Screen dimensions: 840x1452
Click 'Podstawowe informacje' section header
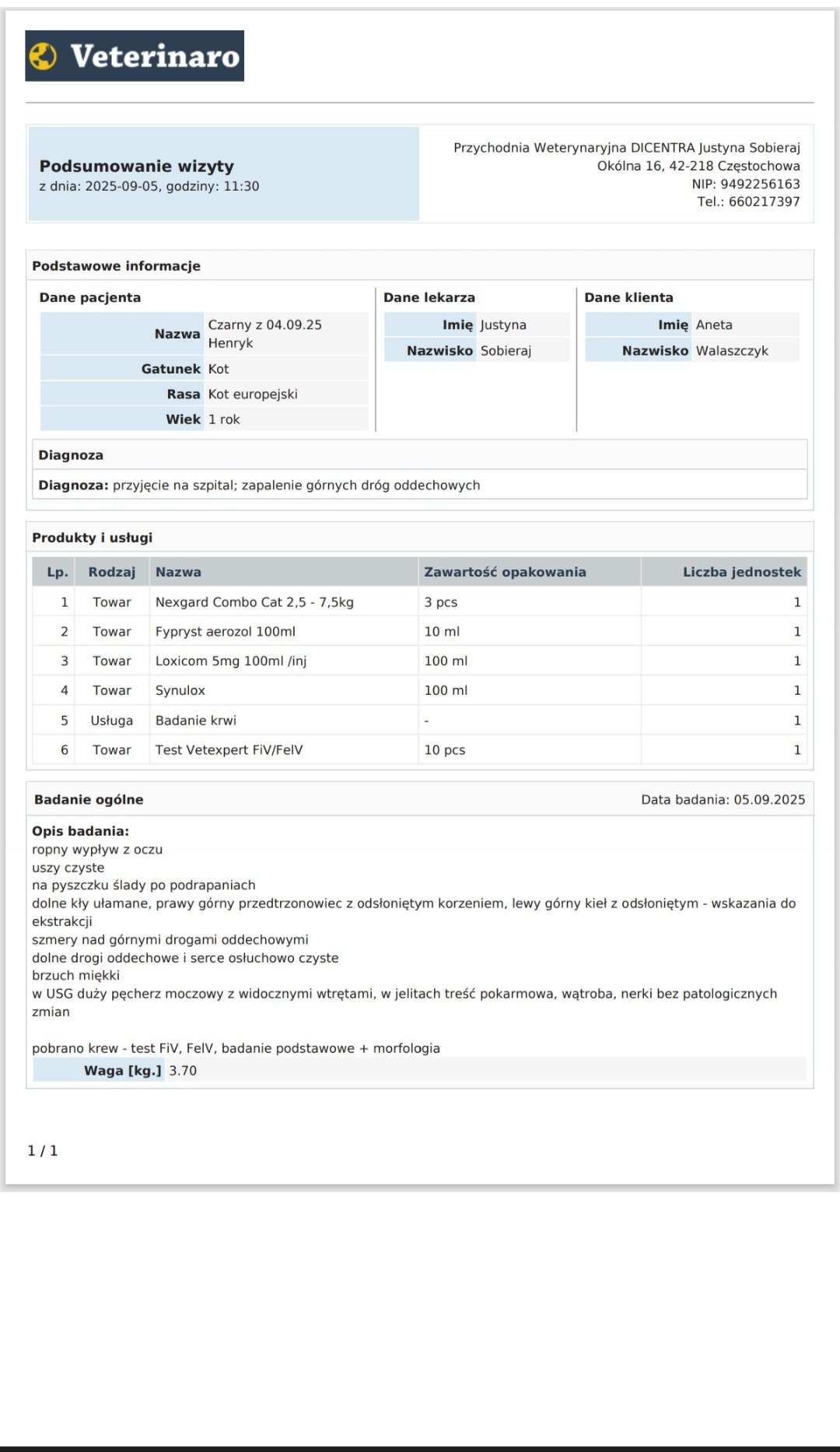tap(117, 266)
